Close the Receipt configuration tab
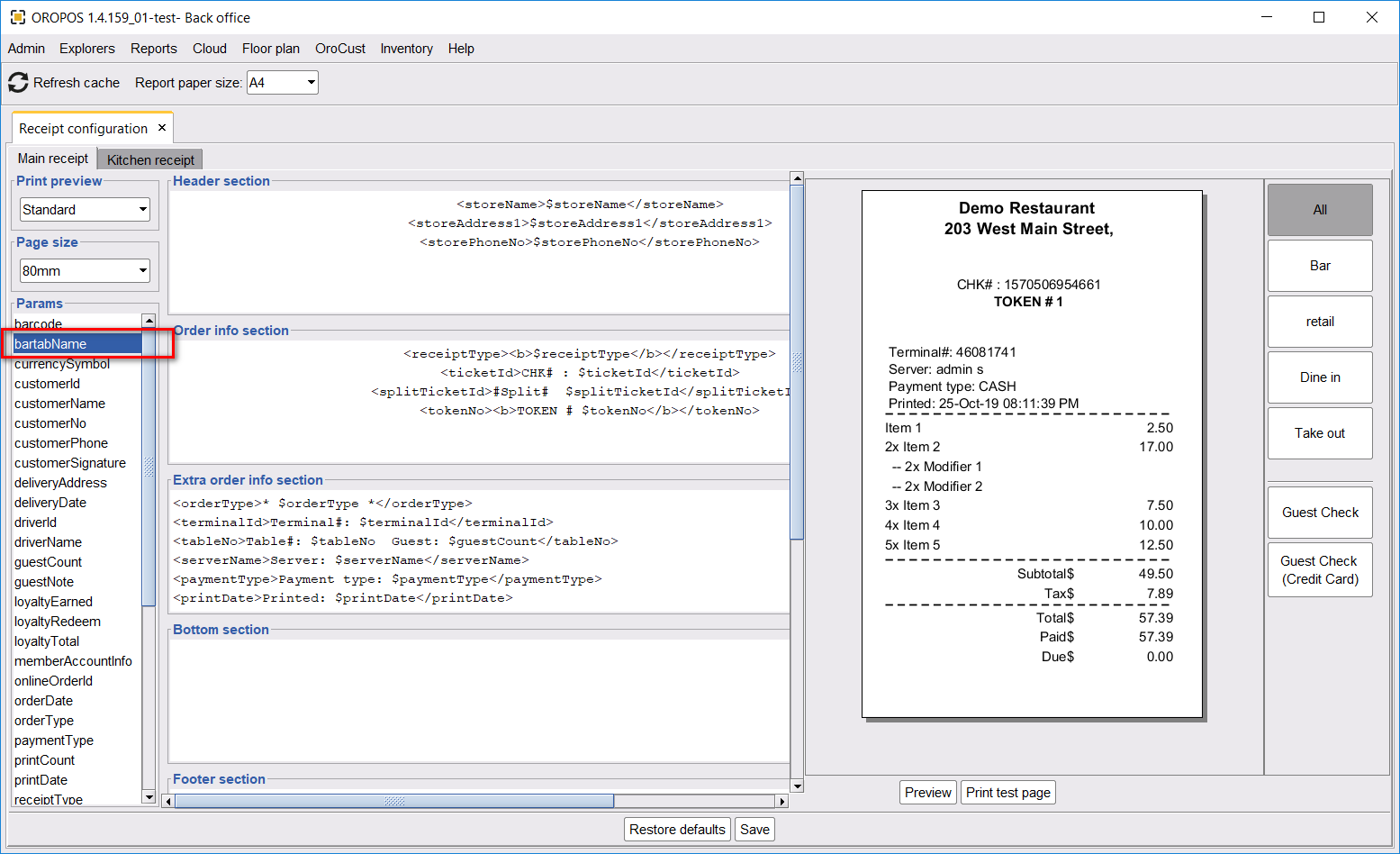This screenshot has height=854, width=1400. pyautogui.click(x=162, y=128)
